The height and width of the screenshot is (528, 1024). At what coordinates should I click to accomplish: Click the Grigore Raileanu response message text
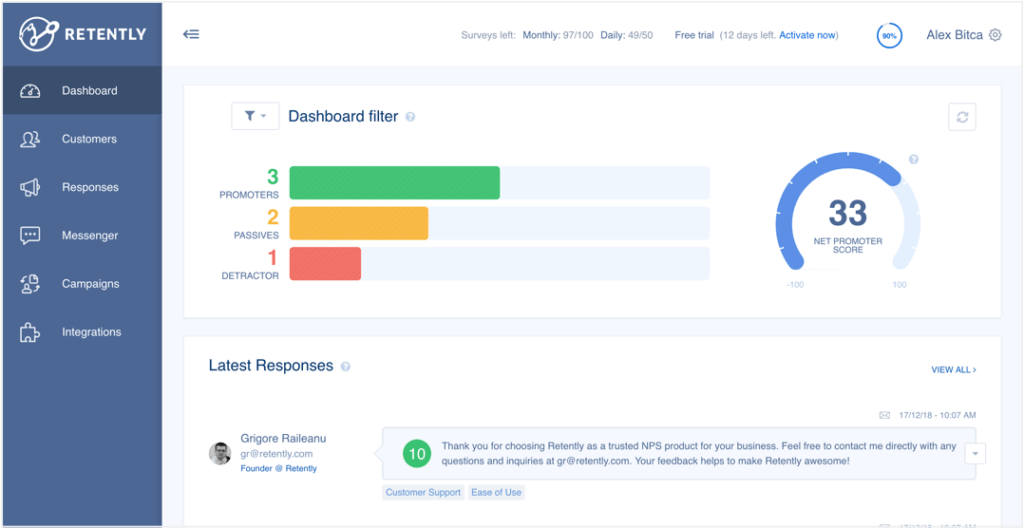click(x=699, y=454)
